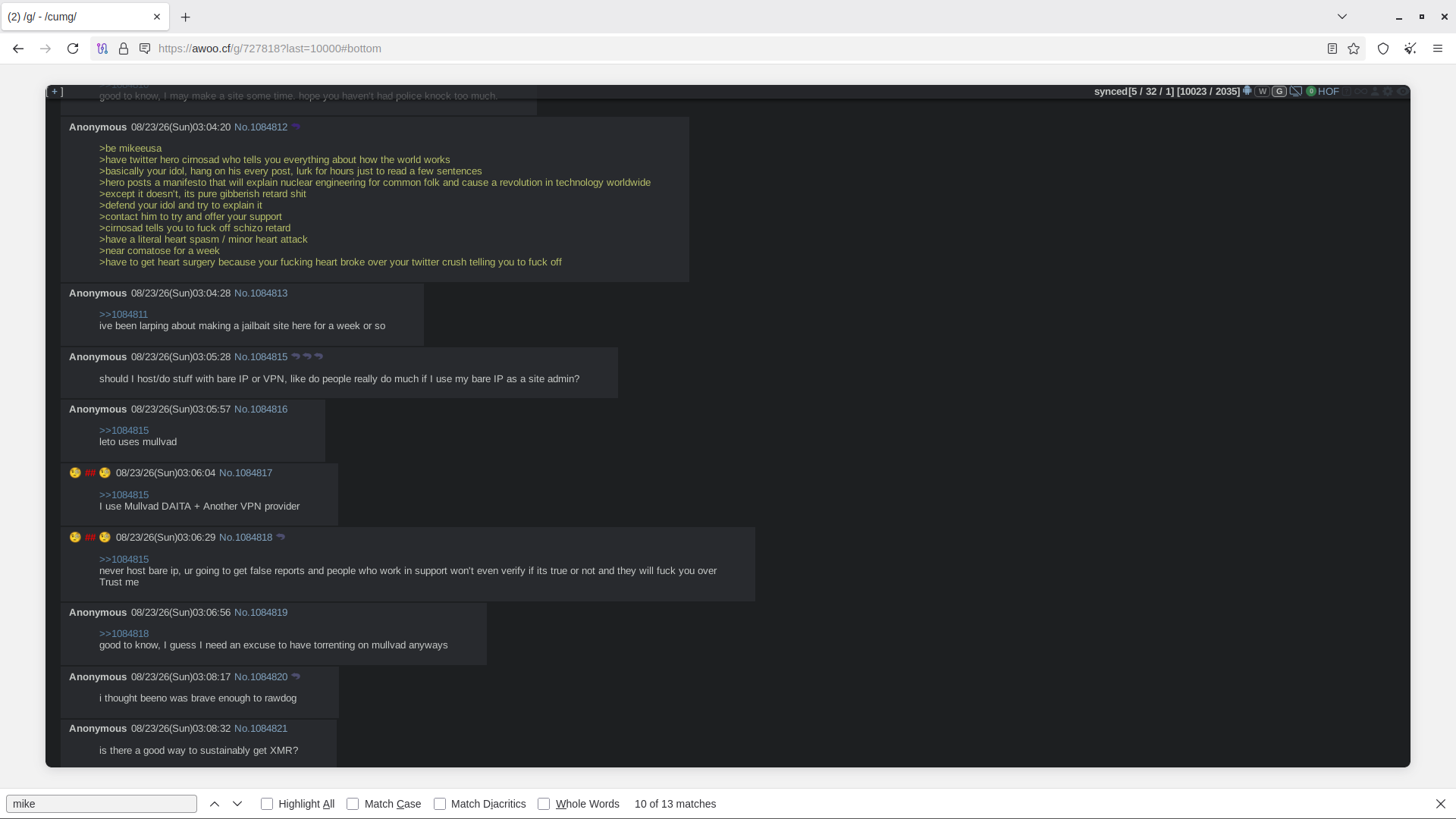Open post number link No.1084819
The width and height of the screenshot is (1456, 819).
261,613
